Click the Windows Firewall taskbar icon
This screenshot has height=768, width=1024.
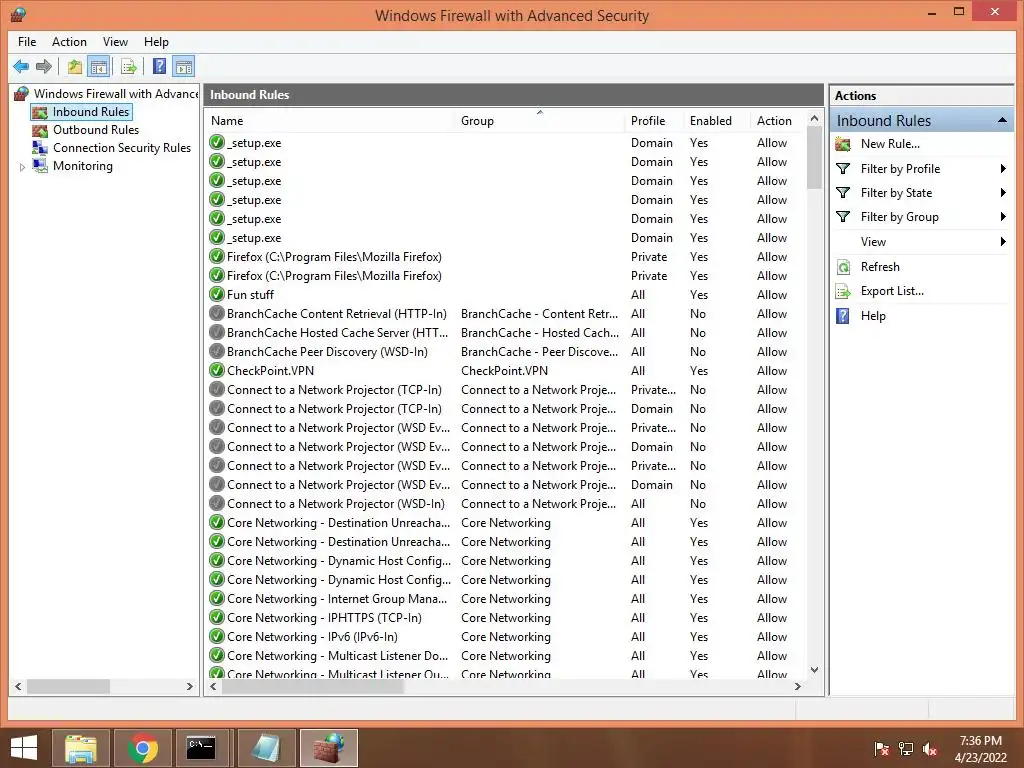(x=328, y=748)
